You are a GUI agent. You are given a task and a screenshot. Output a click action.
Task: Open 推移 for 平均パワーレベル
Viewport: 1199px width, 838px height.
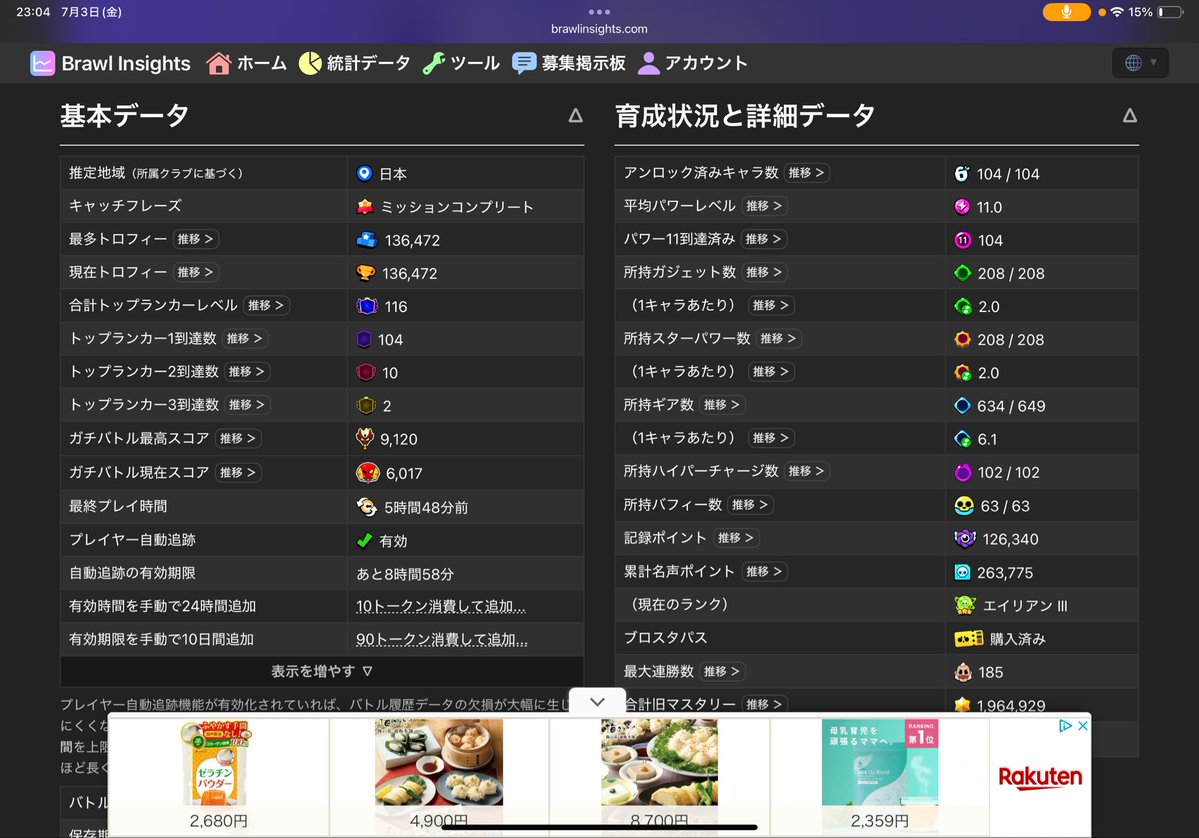coord(765,206)
